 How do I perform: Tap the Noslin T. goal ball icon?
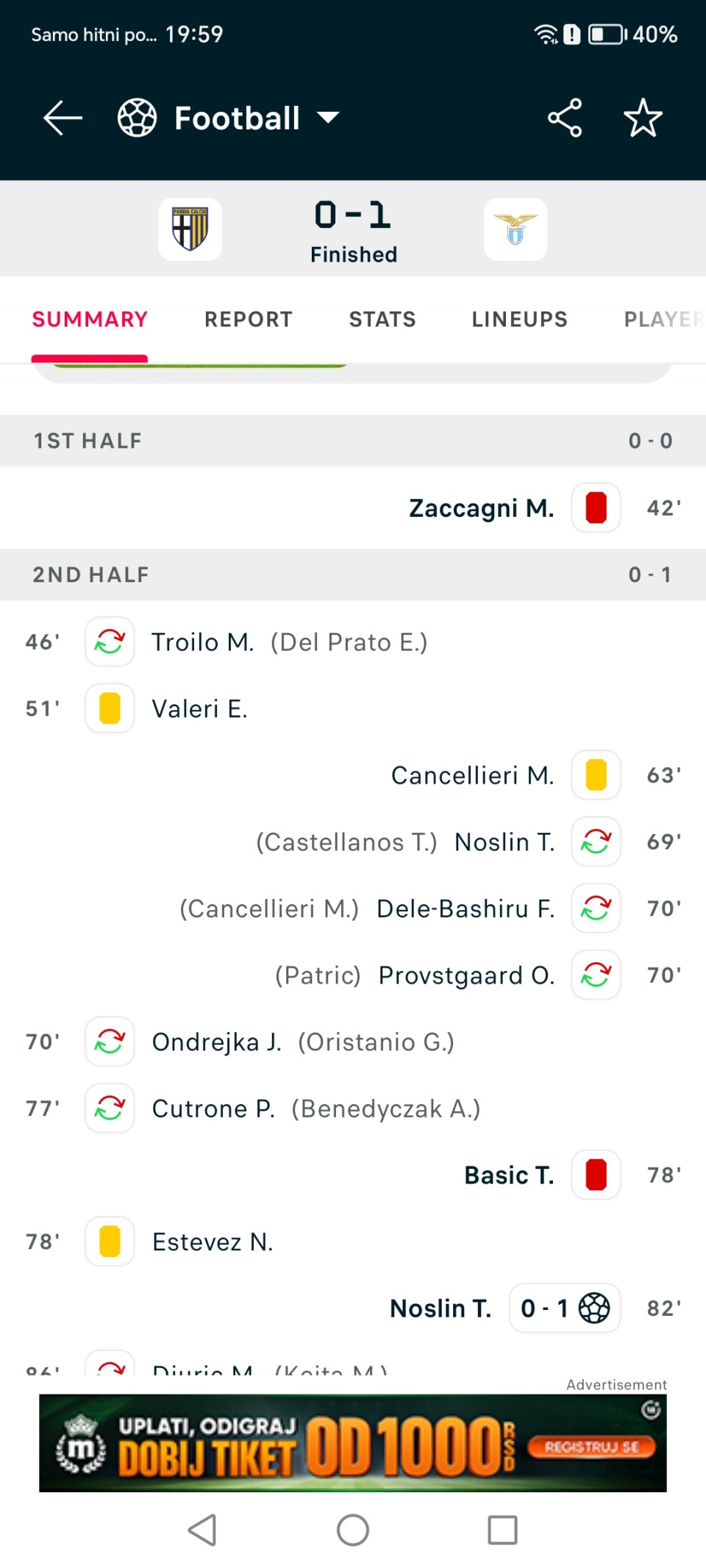594,1309
